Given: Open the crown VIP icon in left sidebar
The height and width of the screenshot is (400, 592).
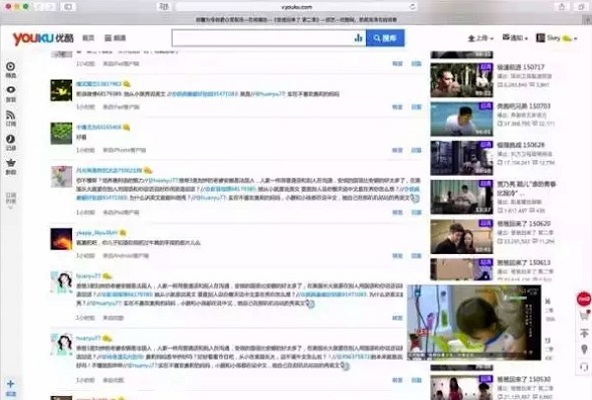Looking at the screenshot, I should click(x=11, y=163).
